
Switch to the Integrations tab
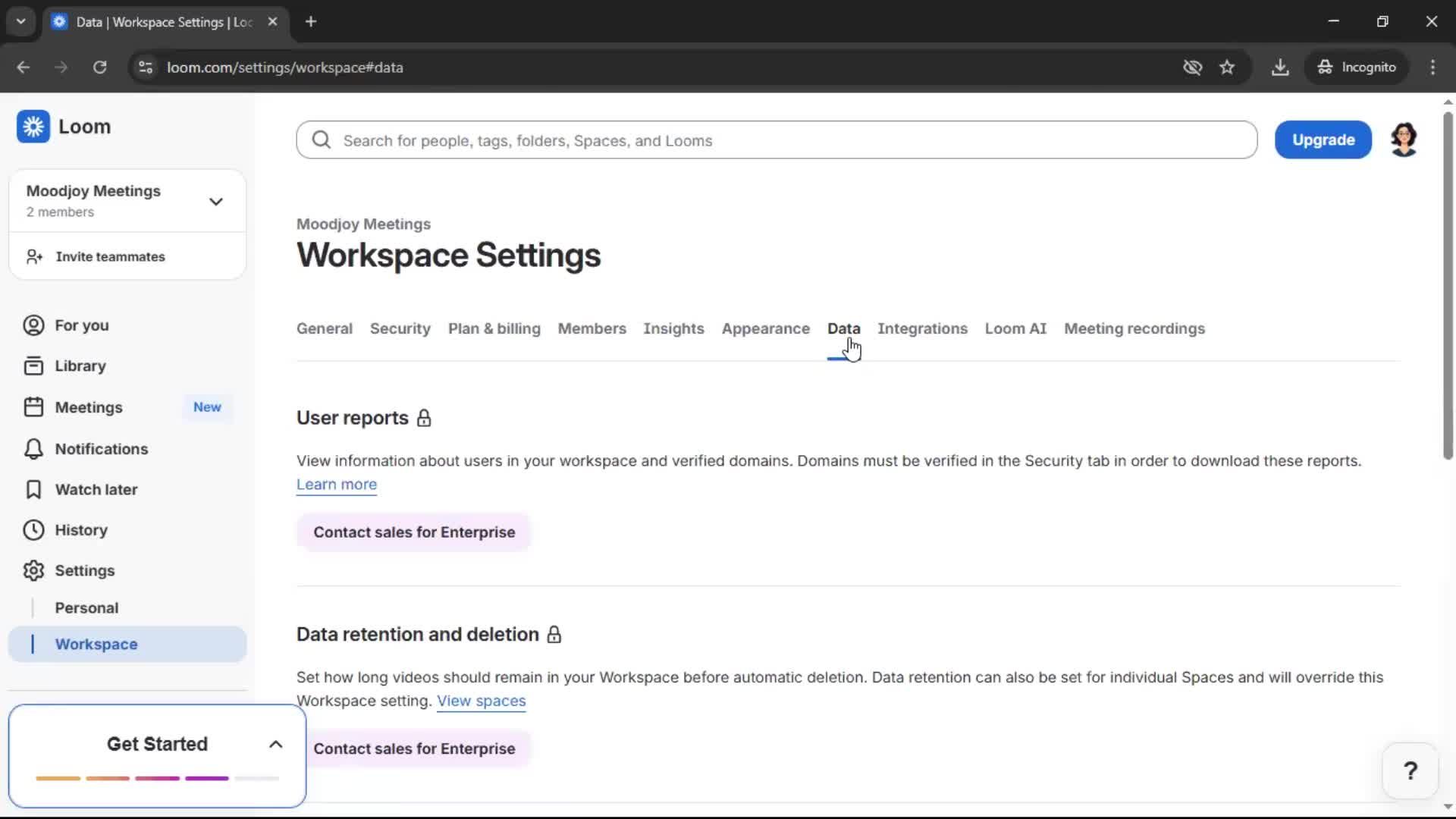(922, 328)
